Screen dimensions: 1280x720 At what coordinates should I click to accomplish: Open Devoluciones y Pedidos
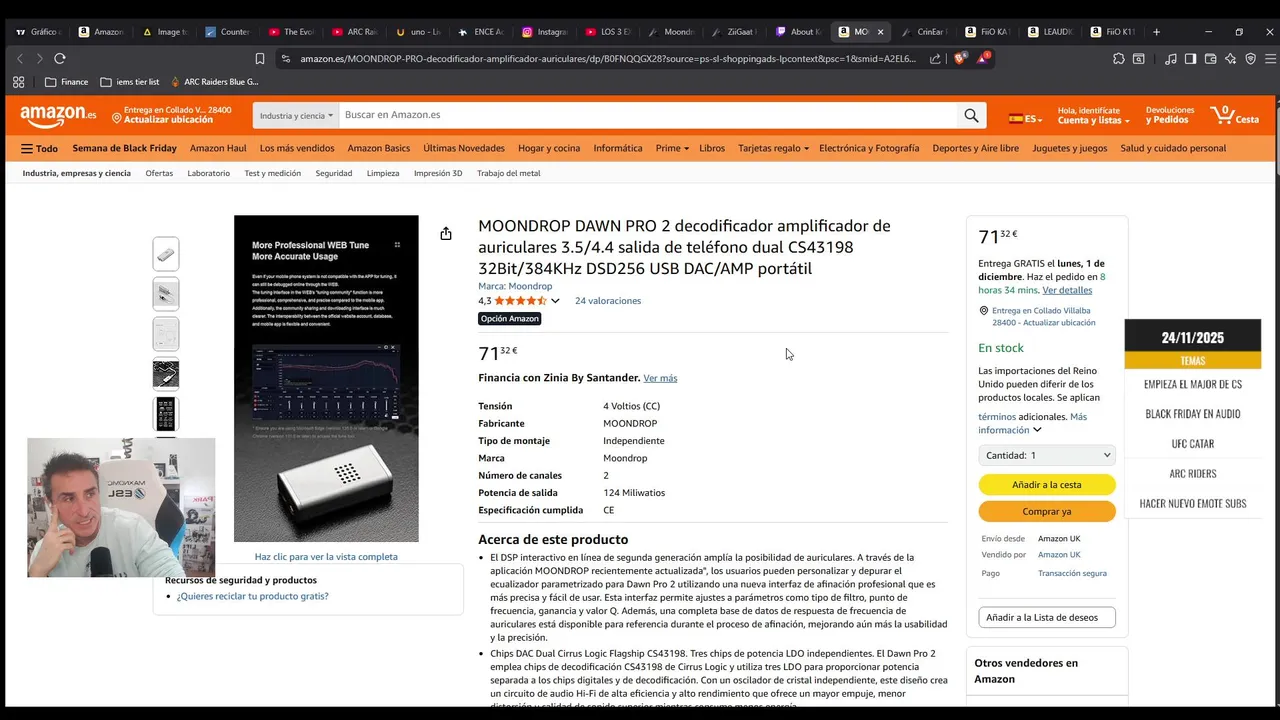click(1170, 115)
